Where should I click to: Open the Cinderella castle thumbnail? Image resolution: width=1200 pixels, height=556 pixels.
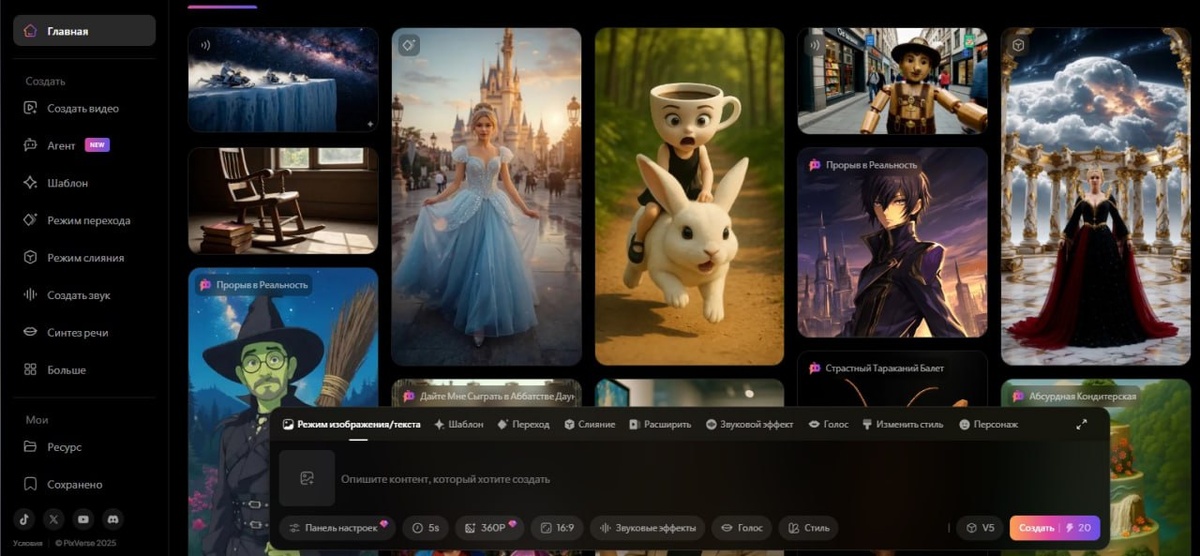(x=486, y=196)
